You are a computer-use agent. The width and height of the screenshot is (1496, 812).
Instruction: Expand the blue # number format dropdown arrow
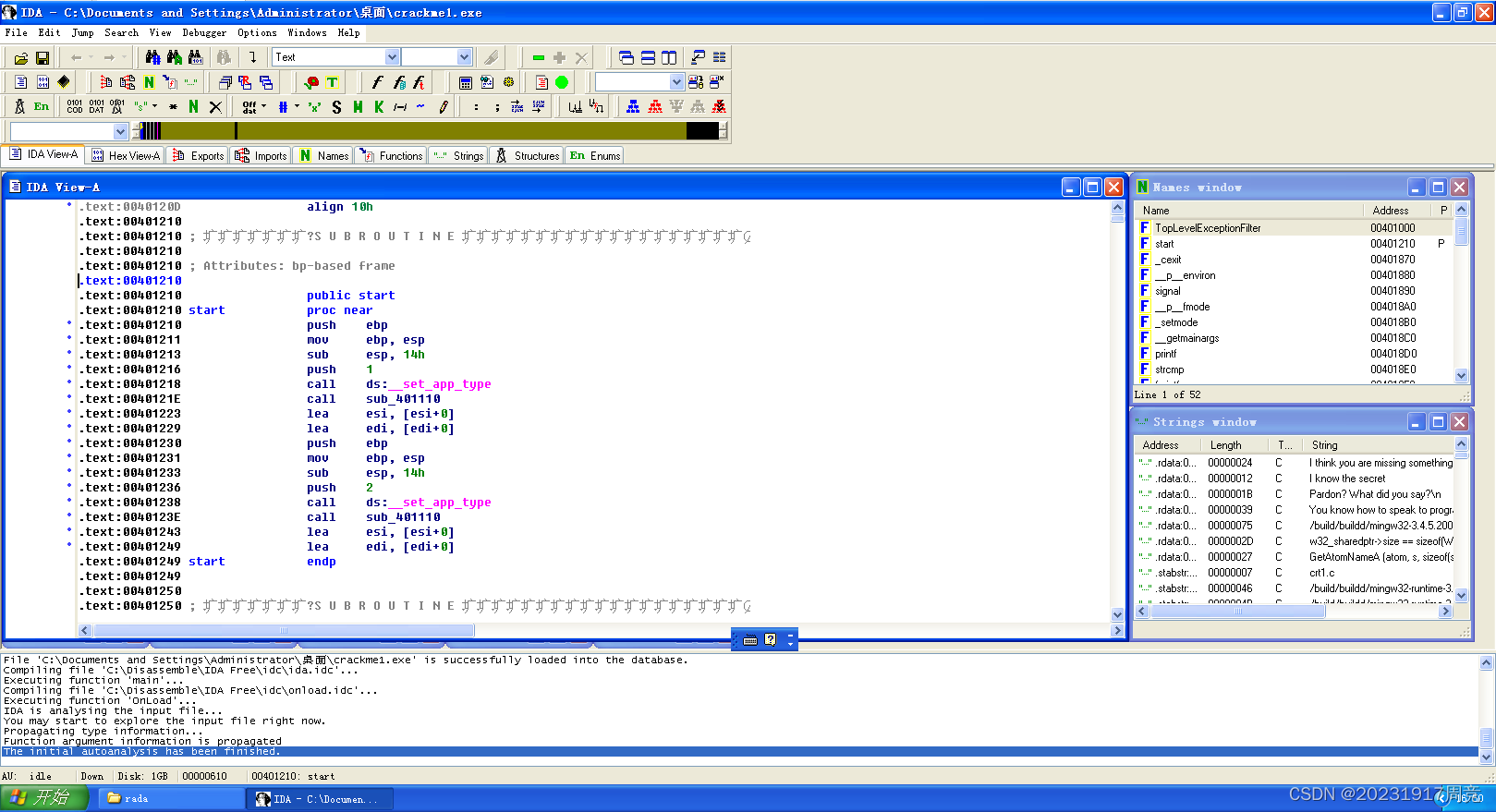296,107
